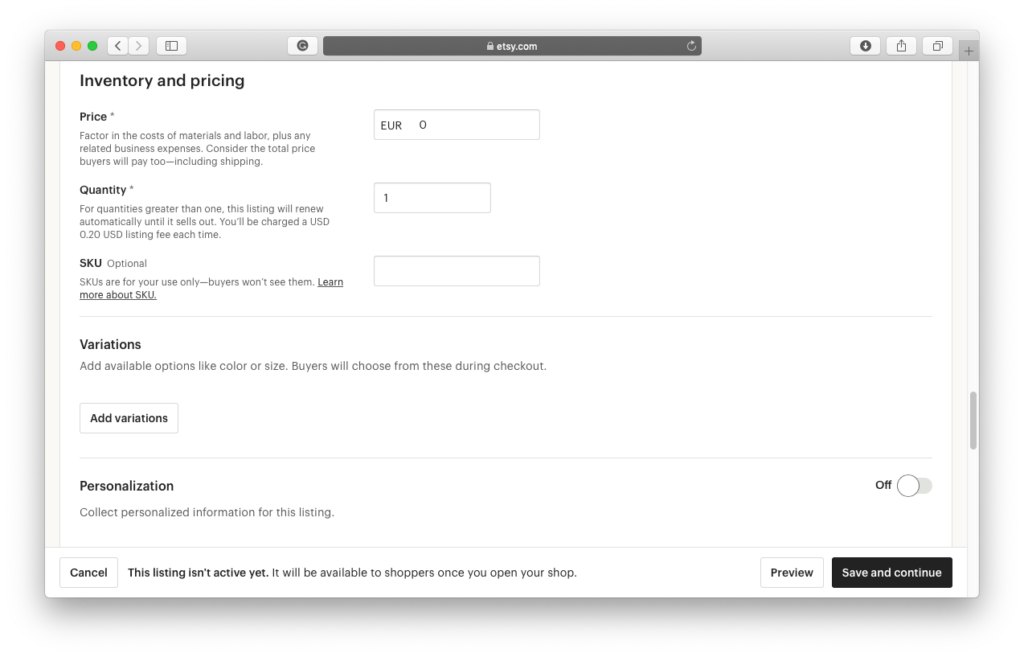Click the Preview button
The height and width of the screenshot is (657, 1024).
[791, 573]
